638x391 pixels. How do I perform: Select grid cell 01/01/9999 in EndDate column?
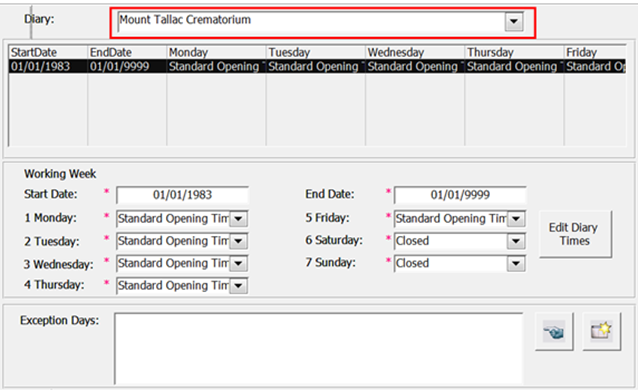pos(127,66)
